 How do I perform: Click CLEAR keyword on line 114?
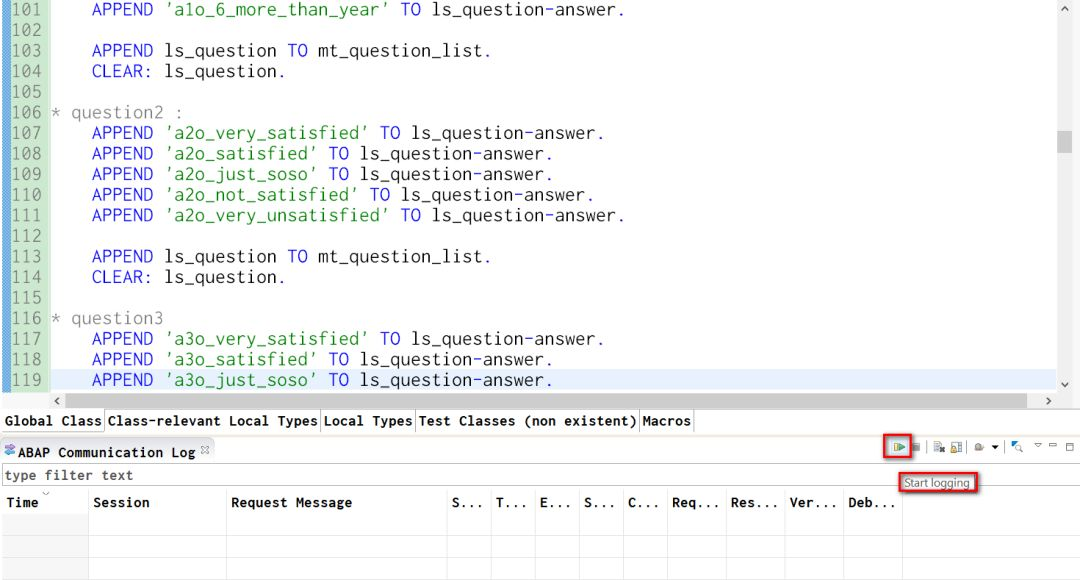[x=117, y=277]
